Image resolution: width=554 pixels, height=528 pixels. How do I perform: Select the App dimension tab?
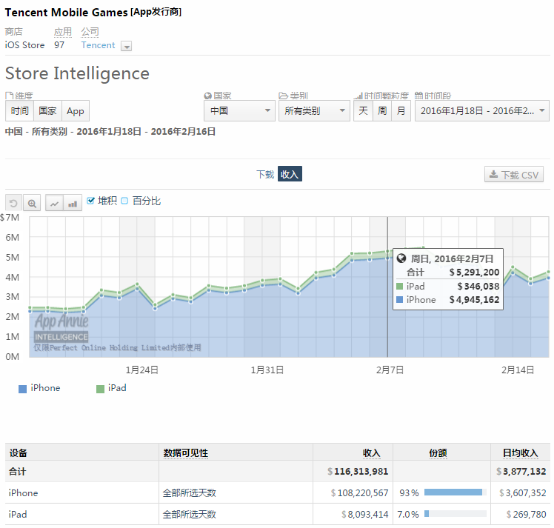coord(75,111)
